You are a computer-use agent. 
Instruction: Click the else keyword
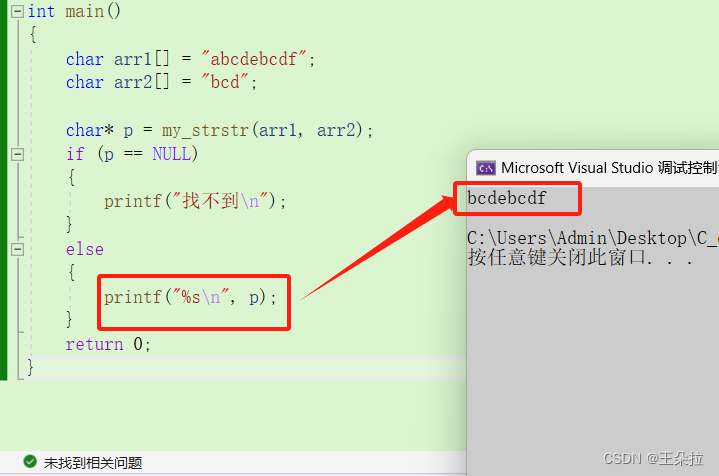(85, 249)
